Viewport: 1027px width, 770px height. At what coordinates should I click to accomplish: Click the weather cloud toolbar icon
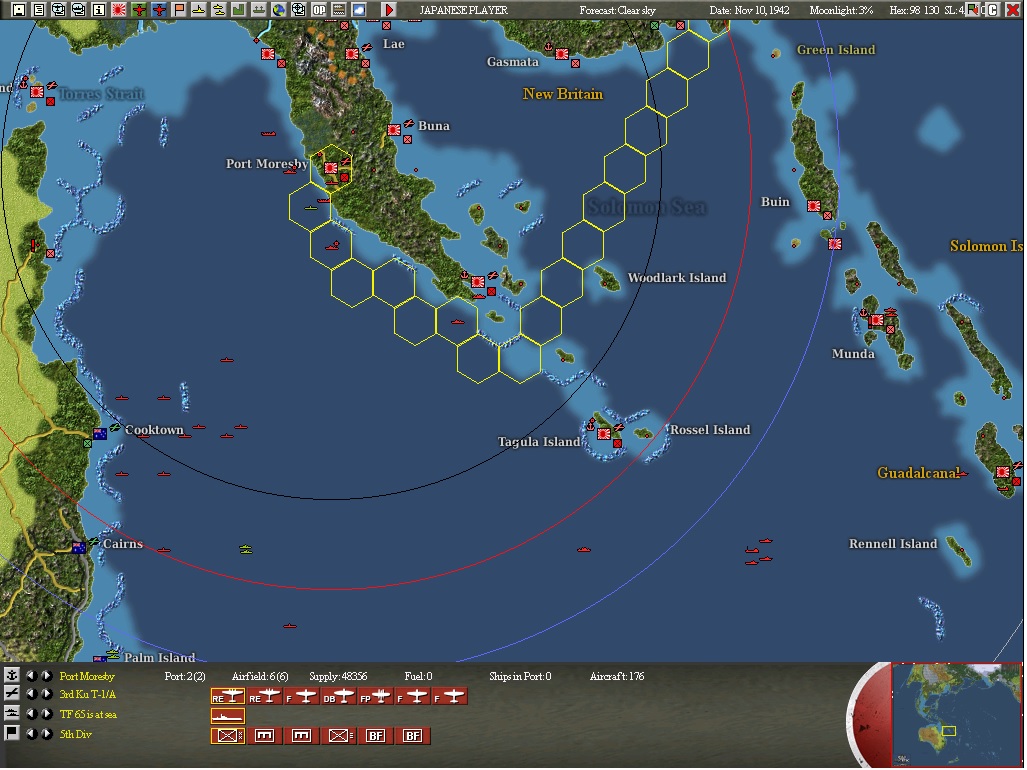pyautogui.click(x=359, y=10)
